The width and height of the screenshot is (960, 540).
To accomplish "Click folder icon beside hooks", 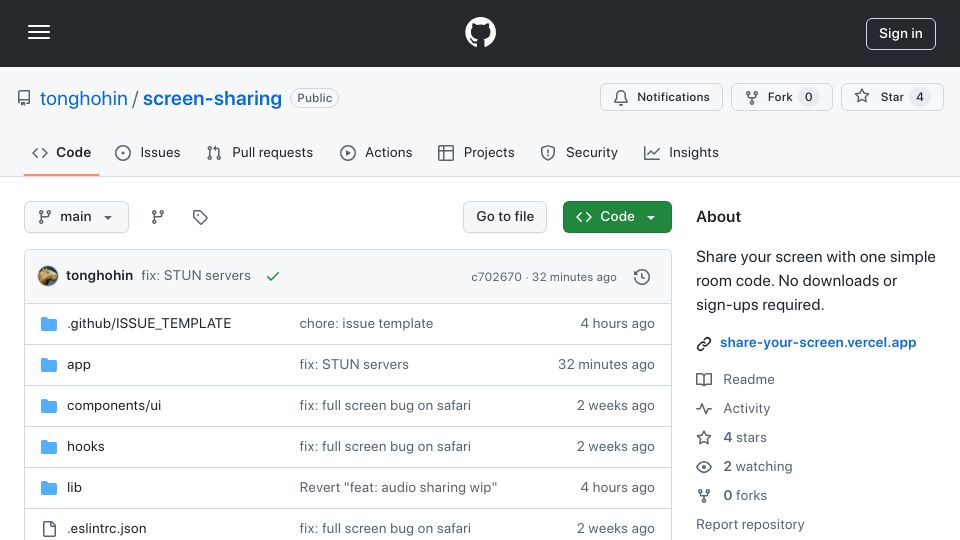I will pos(49,447).
